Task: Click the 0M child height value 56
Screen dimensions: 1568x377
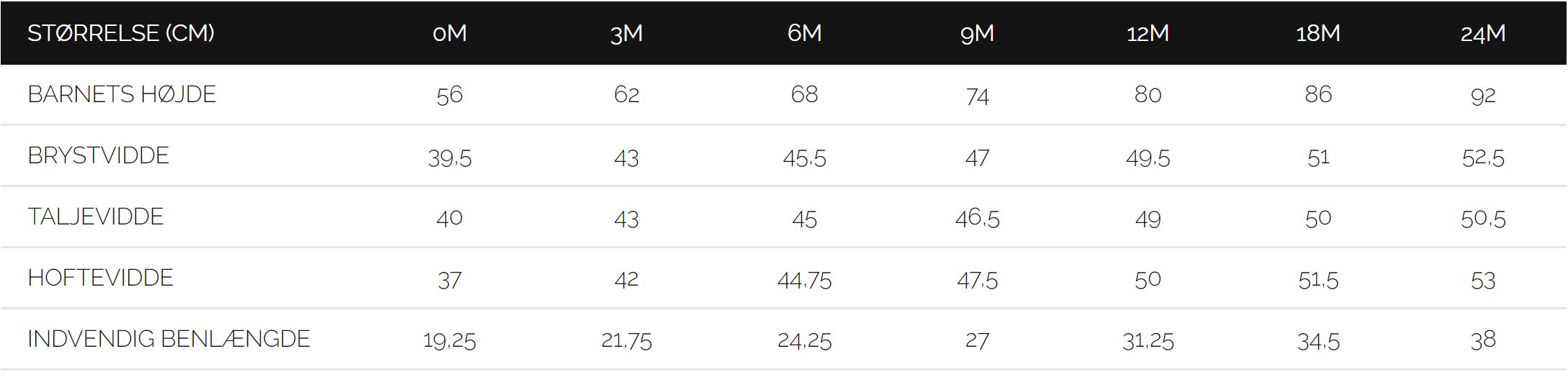Action: pos(450,95)
